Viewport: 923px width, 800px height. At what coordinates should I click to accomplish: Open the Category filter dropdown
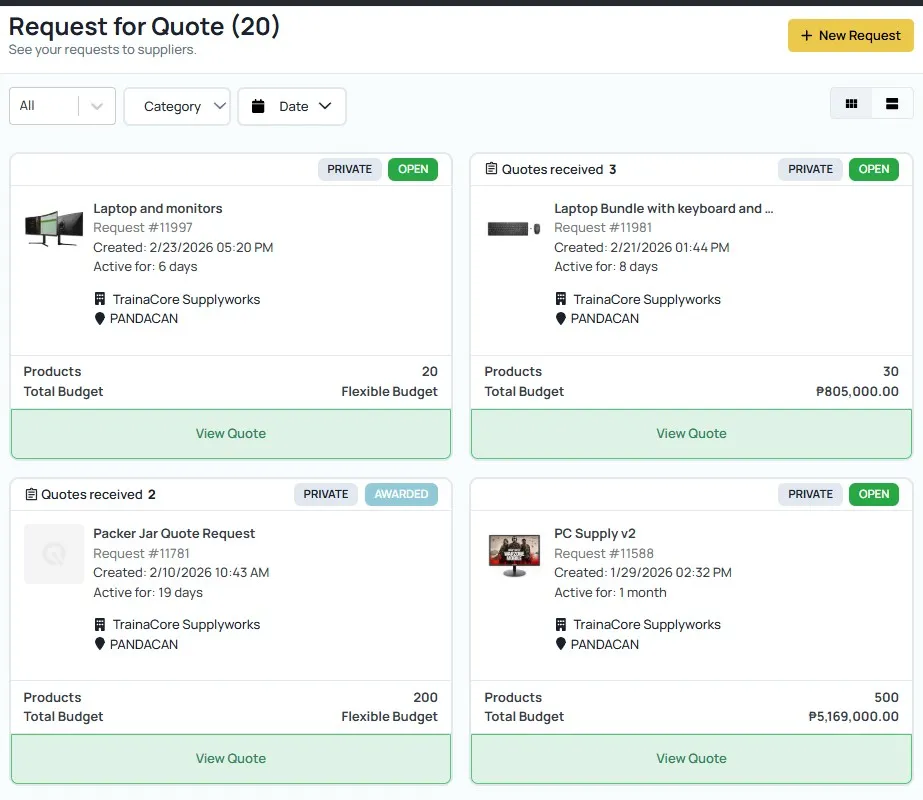177,106
